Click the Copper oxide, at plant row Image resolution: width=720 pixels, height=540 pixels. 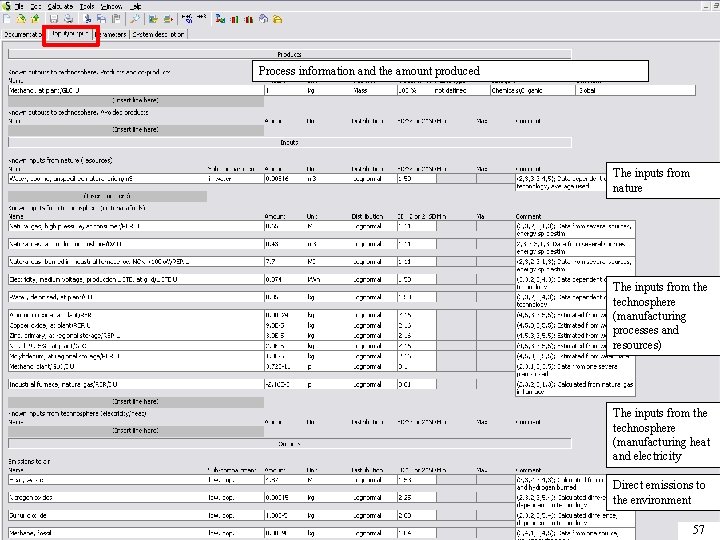[136, 326]
